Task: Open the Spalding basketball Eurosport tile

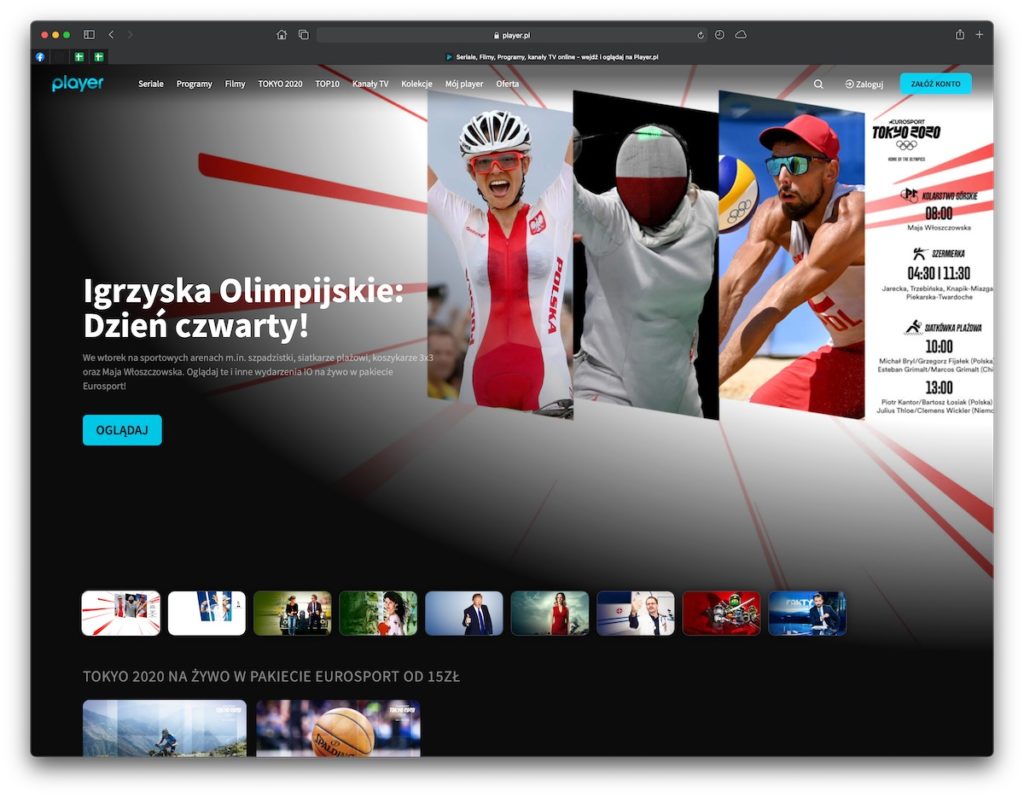Action: click(338, 728)
